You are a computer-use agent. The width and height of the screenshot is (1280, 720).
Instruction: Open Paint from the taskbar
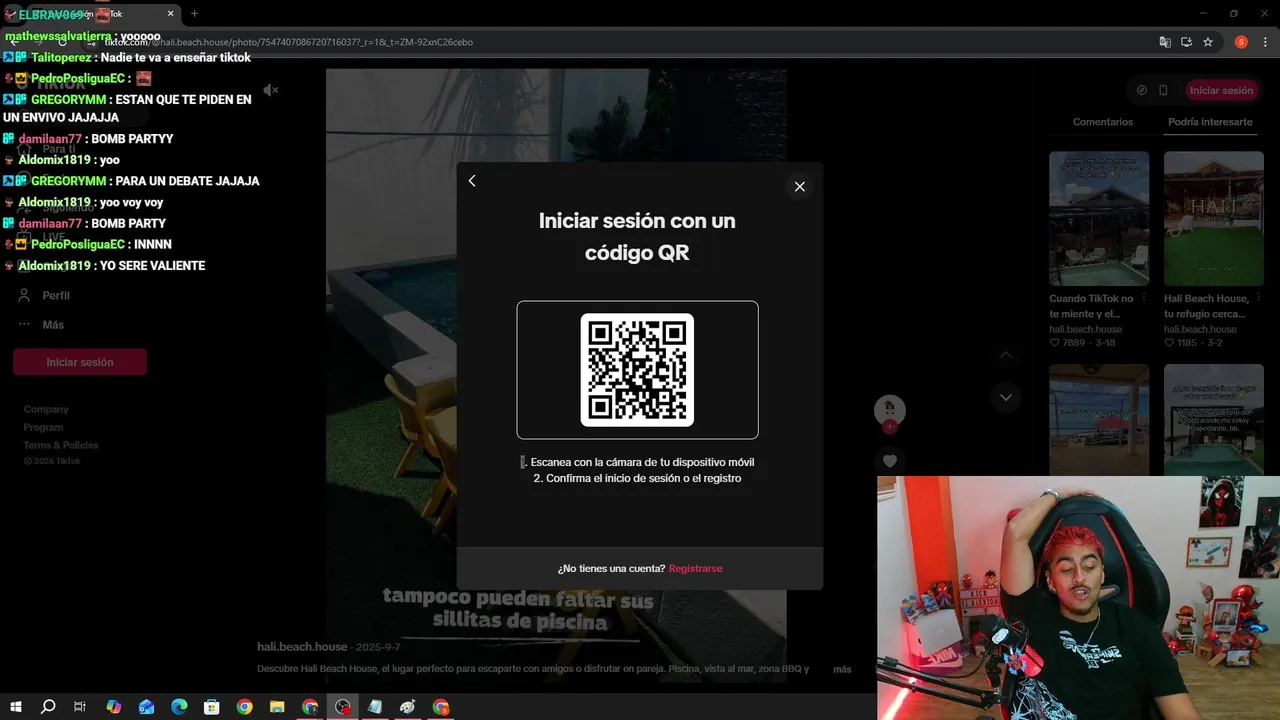click(x=408, y=707)
